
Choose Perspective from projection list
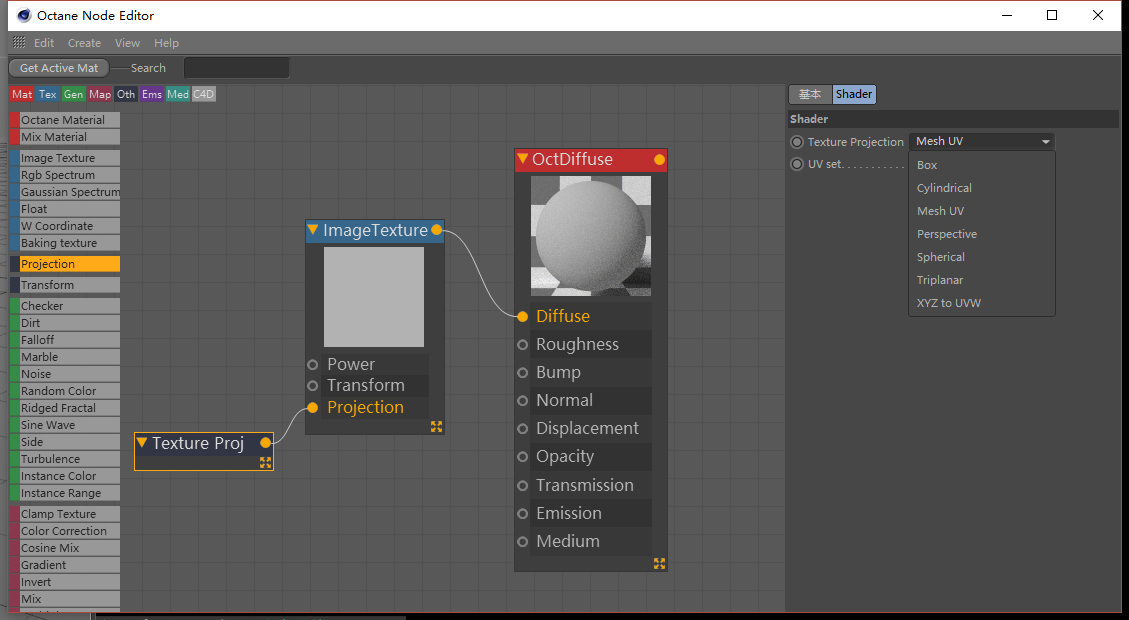(x=982, y=234)
